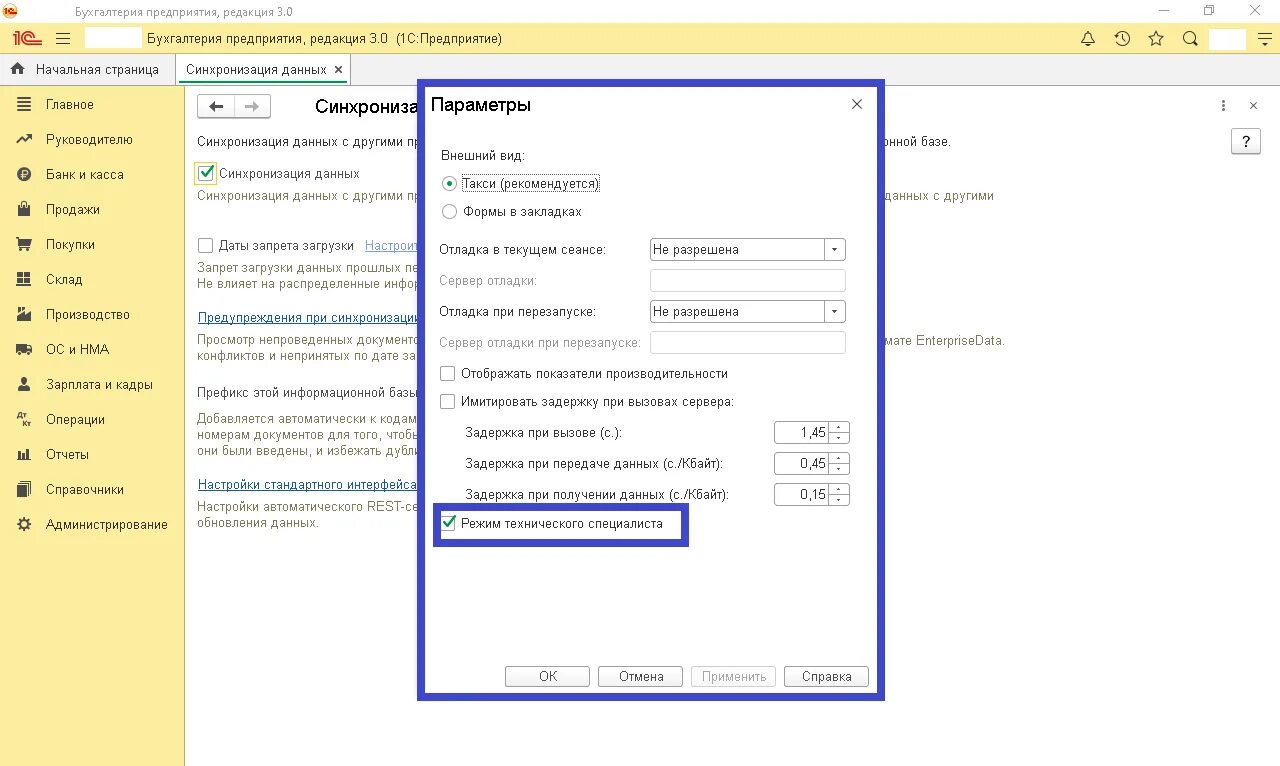The width and height of the screenshot is (1280, 766).
Task: Click OK in Параметры dialog
Action: [x=548, y=677]
